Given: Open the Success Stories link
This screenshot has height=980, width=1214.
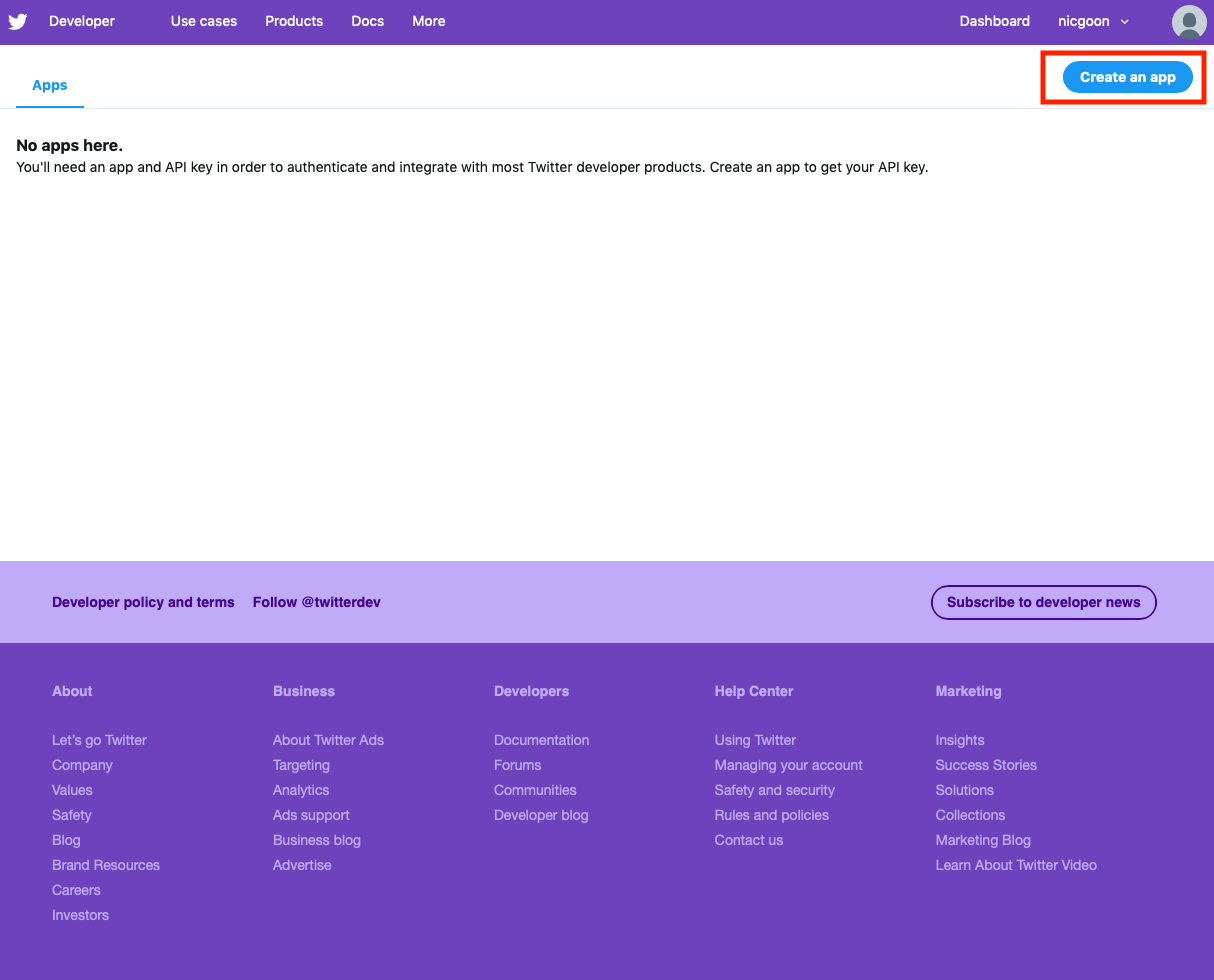Looking at the screenshot, I should 986,765.
